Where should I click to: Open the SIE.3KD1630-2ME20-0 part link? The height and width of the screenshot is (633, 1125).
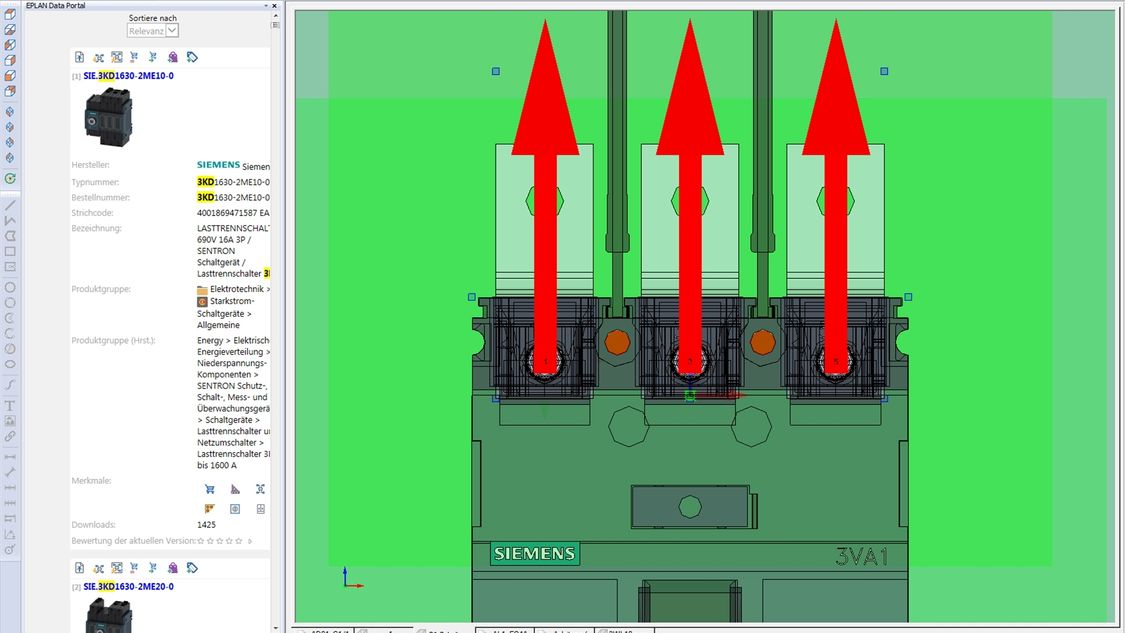(128, 586)
